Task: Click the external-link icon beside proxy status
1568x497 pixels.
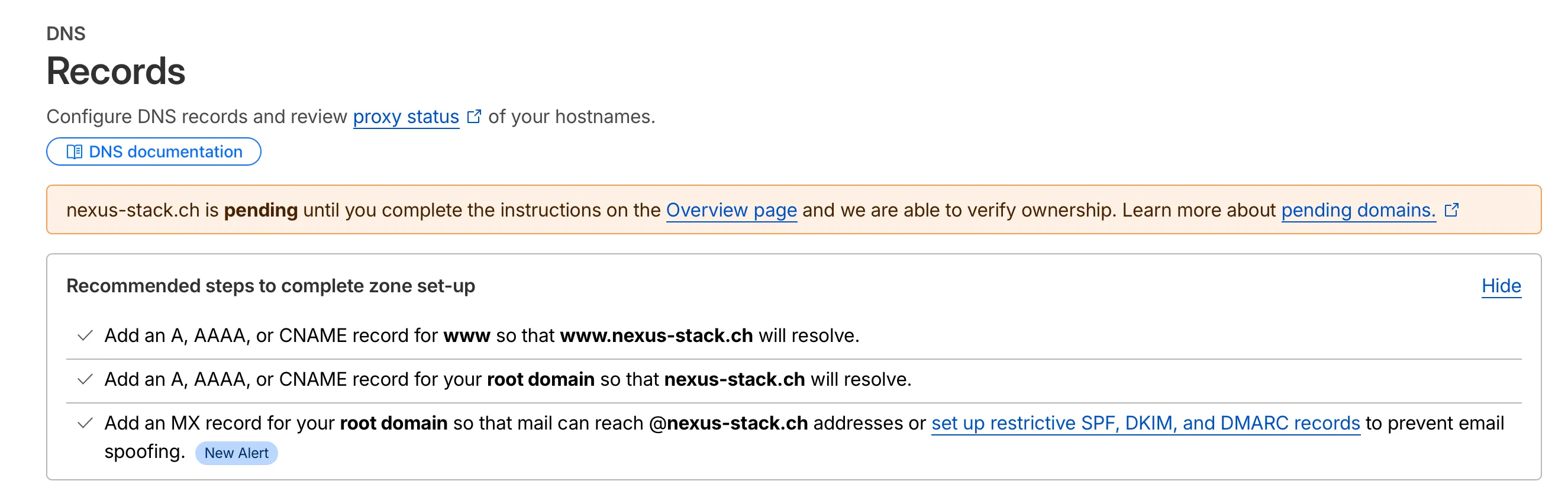Action: click(x=473, y=116)
